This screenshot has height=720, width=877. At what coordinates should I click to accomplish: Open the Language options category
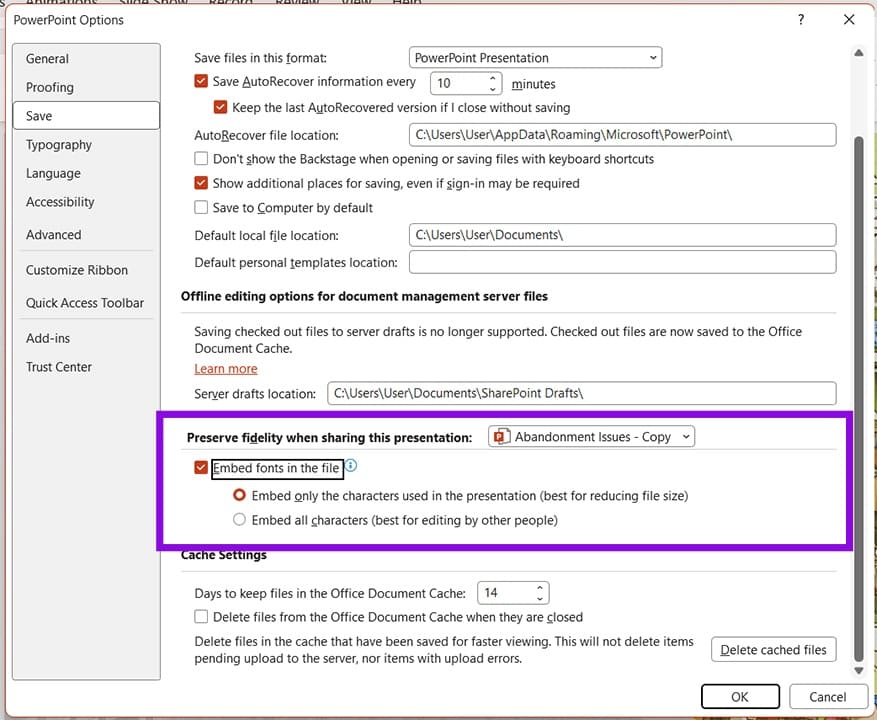86,173
